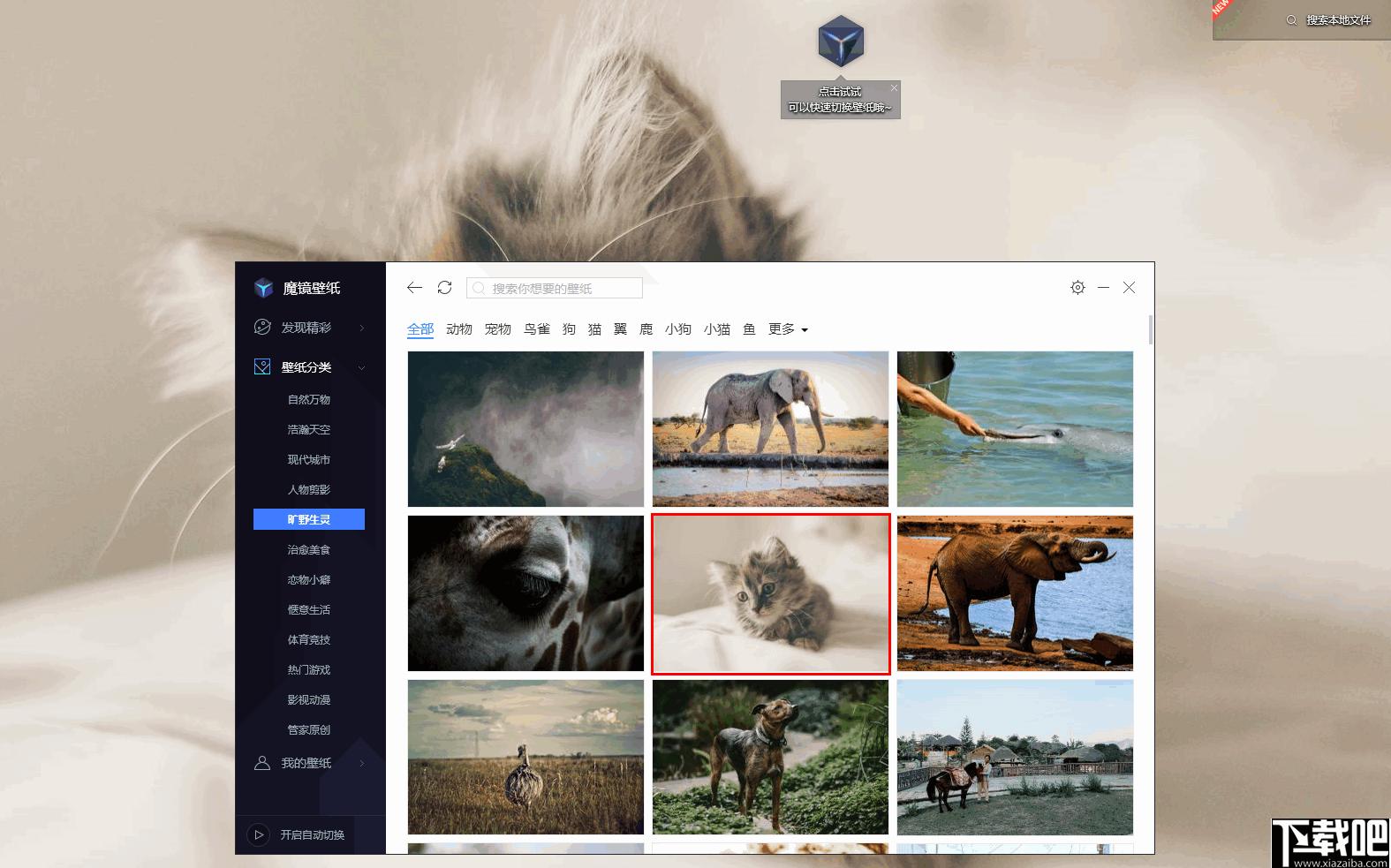Click the floating cube desktop widget
The height and width of the screenshot is (868, 1391).
click(x=840, y=42)
